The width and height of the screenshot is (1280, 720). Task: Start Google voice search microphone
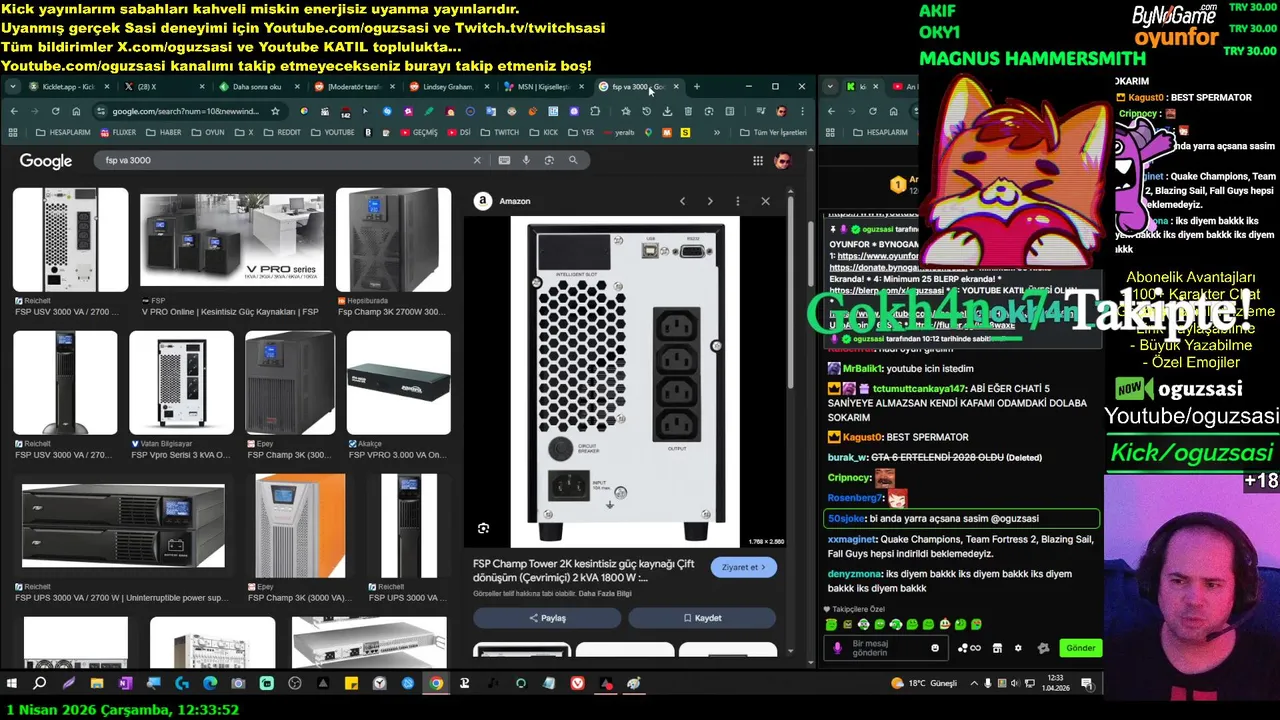[x=527, y=160]
